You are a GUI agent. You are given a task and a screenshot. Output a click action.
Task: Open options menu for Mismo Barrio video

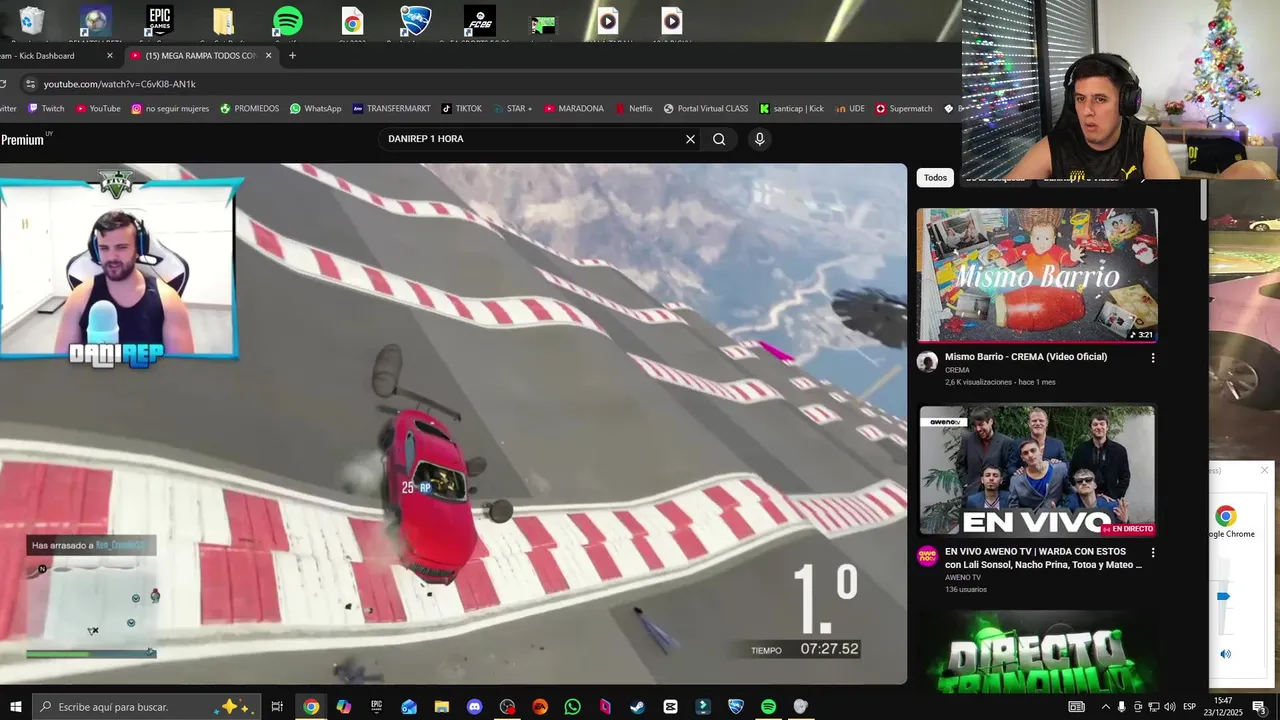1153,358
